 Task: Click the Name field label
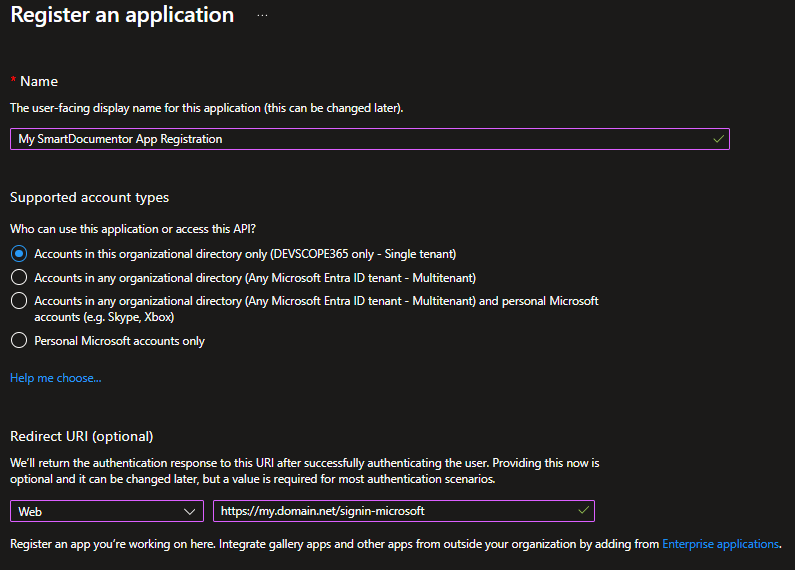tap(40, 81)
